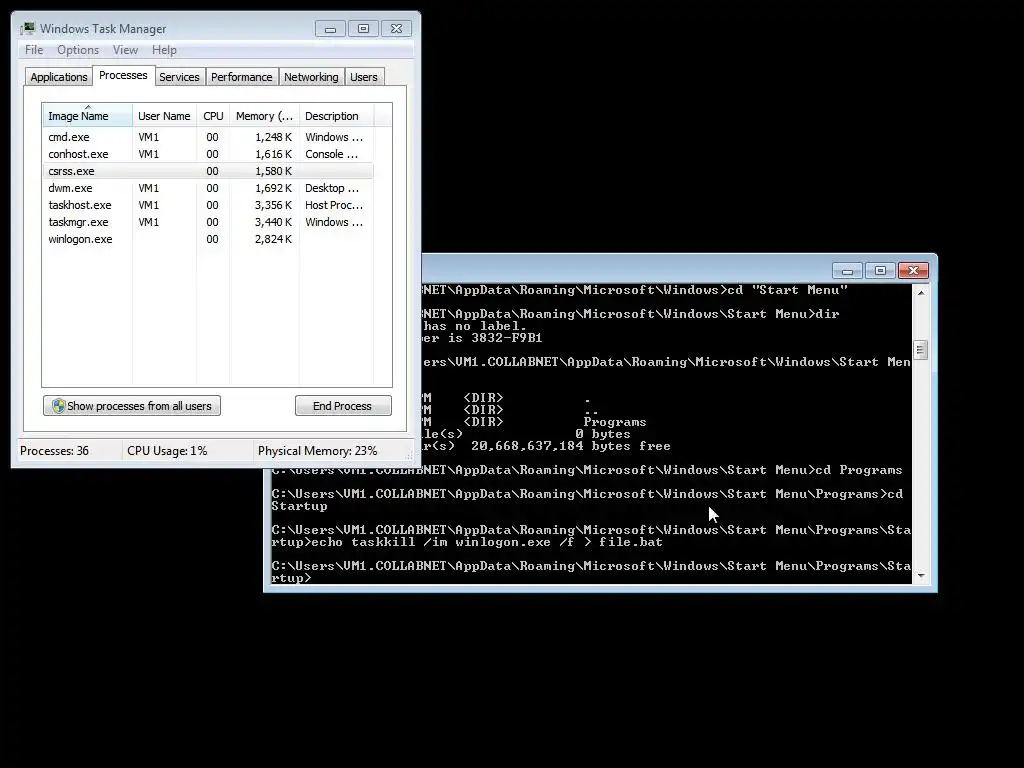Minimize the Task Manager window
The height and width of the screenshot is (768, 1024).
tap(330, 29)
